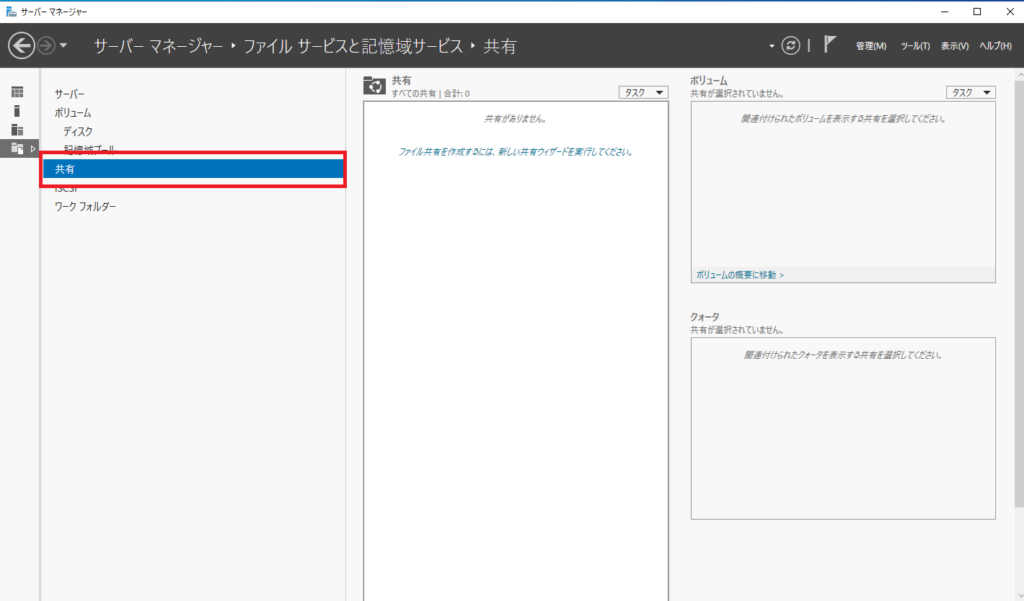The height and width of the screenshot is (601, 1024).
Task: Open the 表示(V) menu
Action: pyautogui.click(x=954, y=47)
